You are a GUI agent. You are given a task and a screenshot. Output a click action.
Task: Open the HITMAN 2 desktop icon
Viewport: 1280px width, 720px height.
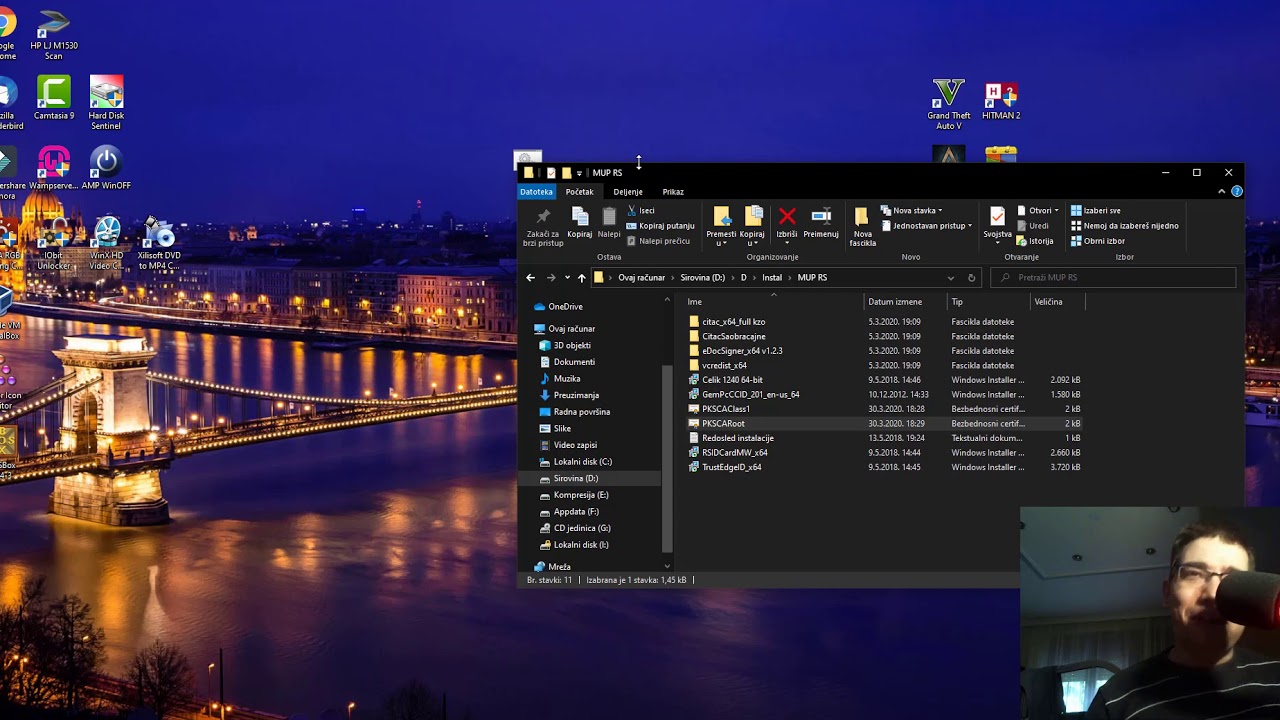click(x=1001, y=101)
